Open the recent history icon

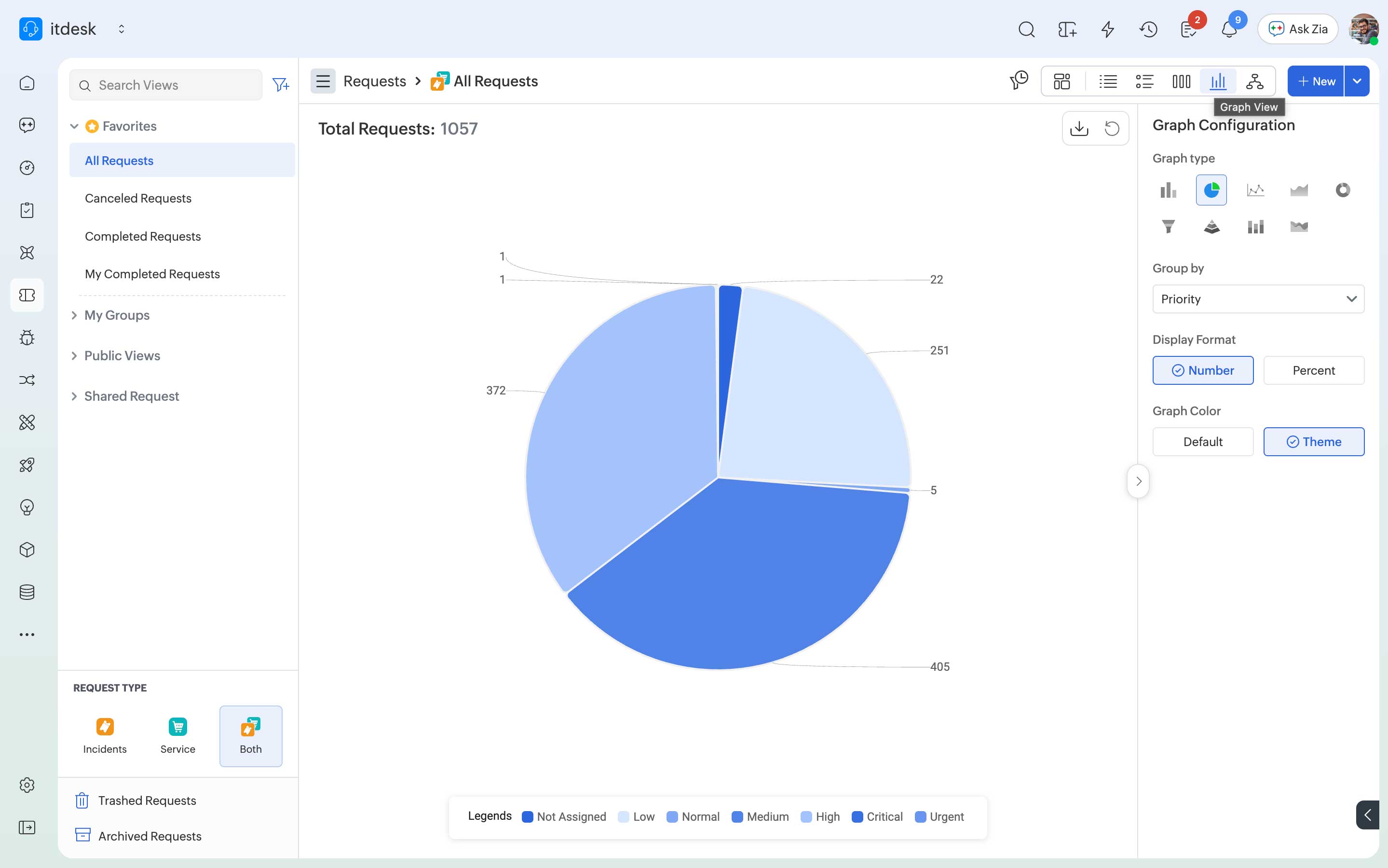[x=1148, y=29]
